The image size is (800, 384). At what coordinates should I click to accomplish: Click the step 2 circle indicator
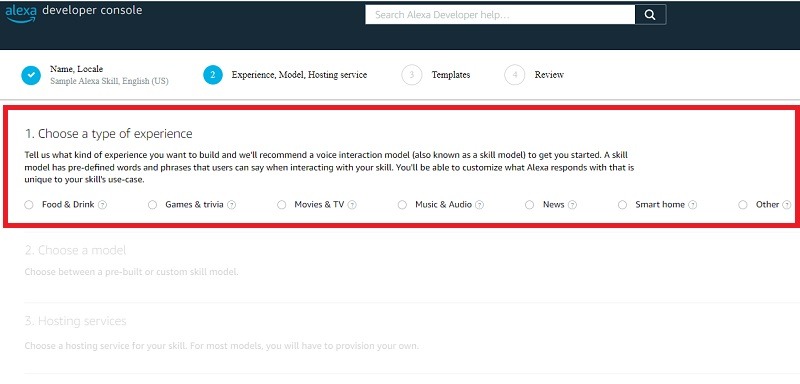[213, 75]
